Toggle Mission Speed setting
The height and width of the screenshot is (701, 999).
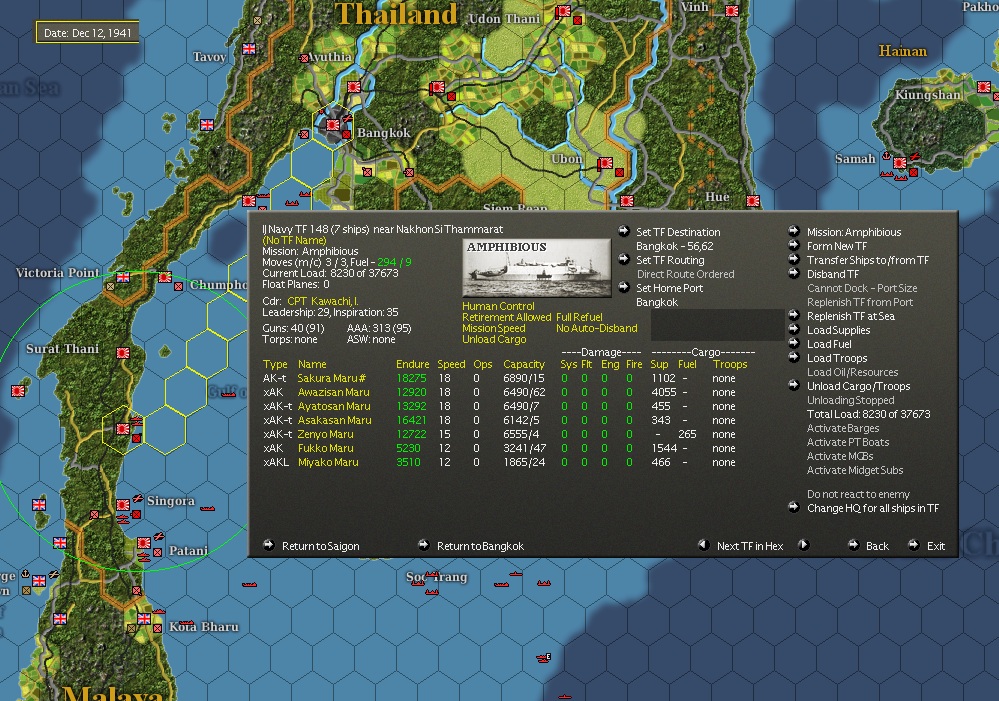pos(494,328)
